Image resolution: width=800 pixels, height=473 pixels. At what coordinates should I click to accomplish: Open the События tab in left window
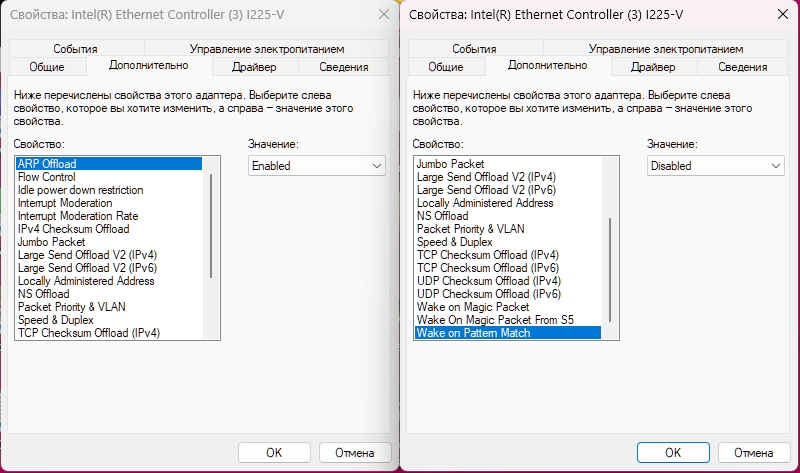pyautogui.click(x=76, y=48)
